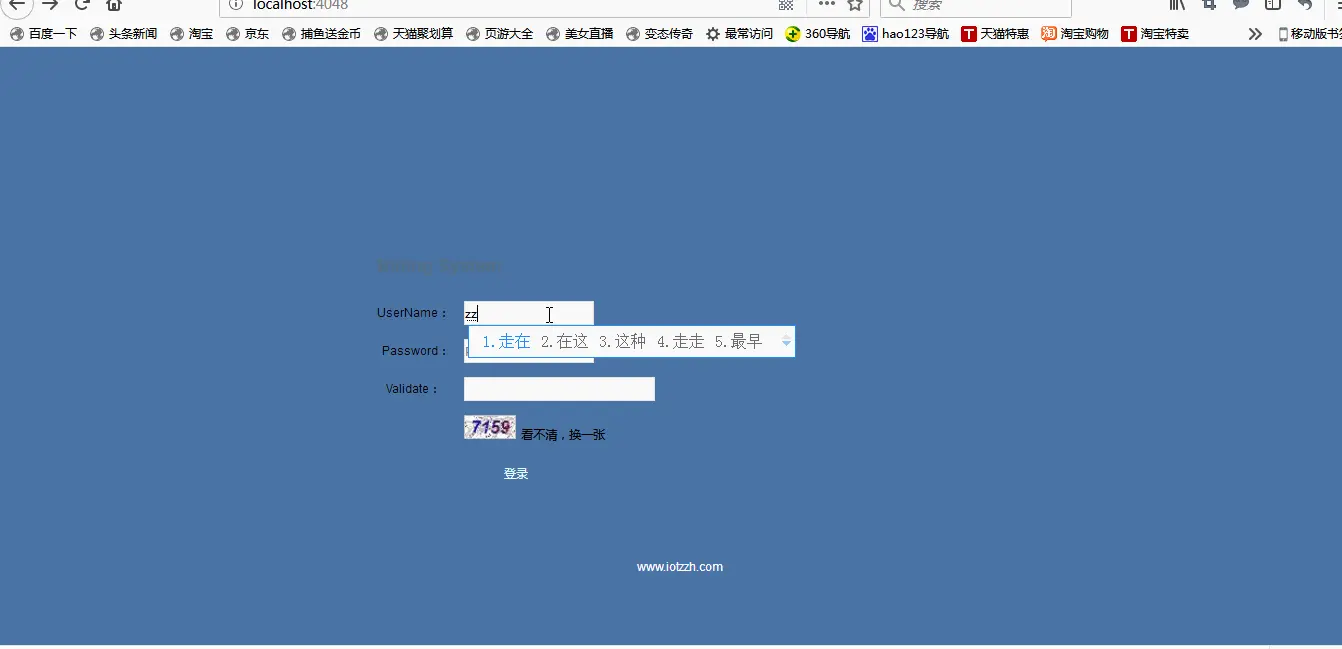Click the undo arrow toolbar icon

1305,4
